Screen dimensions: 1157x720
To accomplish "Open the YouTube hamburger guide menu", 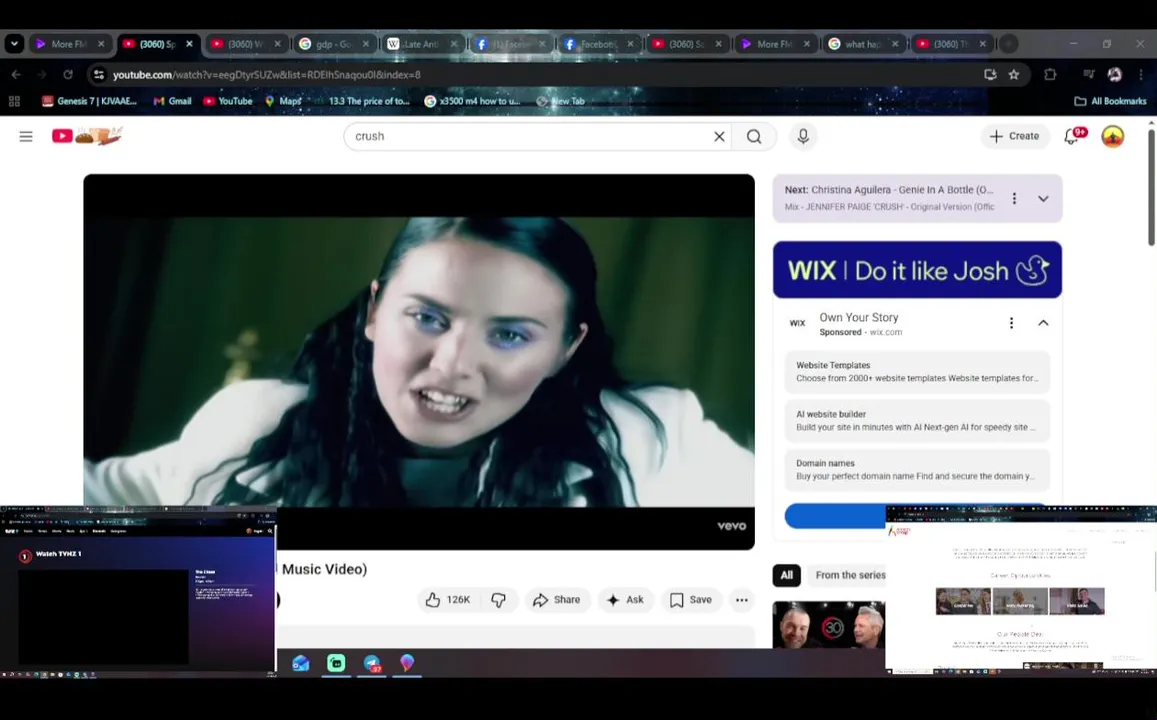I will (26, 136).
